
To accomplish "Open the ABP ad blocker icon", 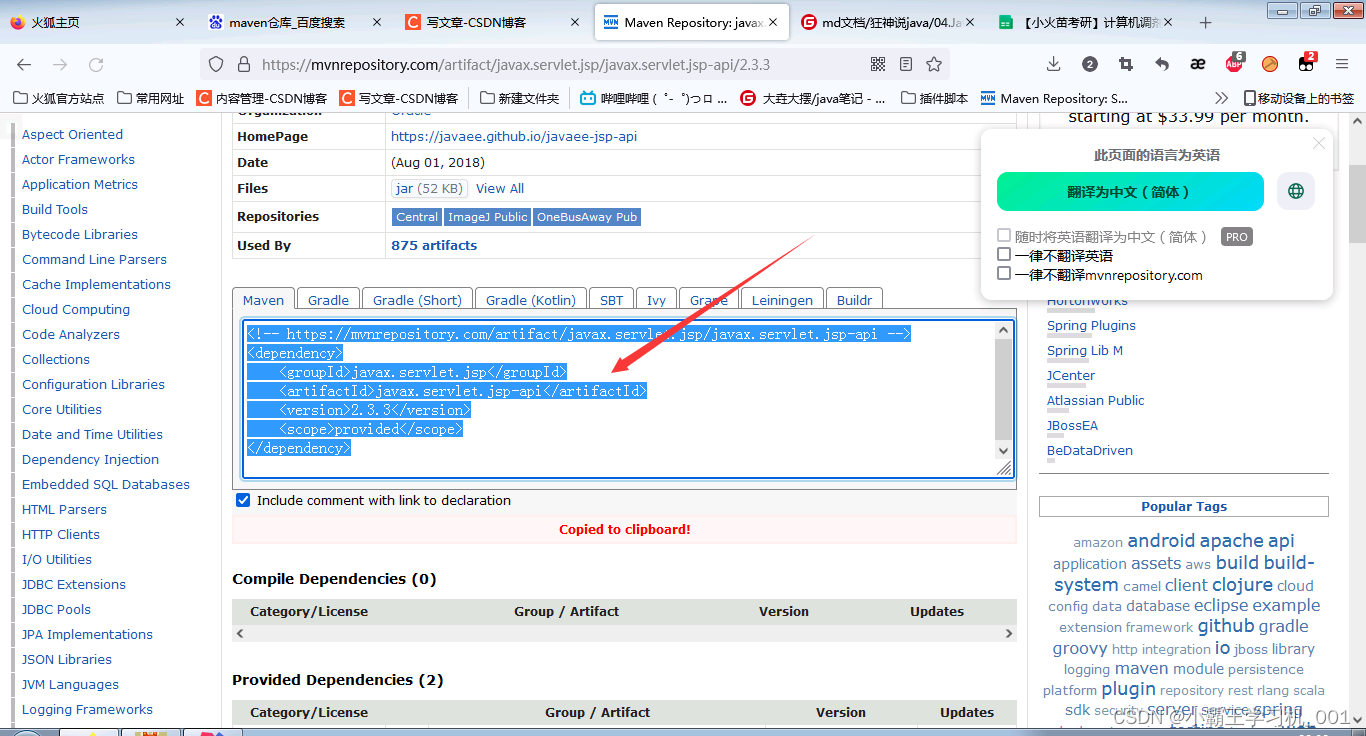I will click(1234, 64).
